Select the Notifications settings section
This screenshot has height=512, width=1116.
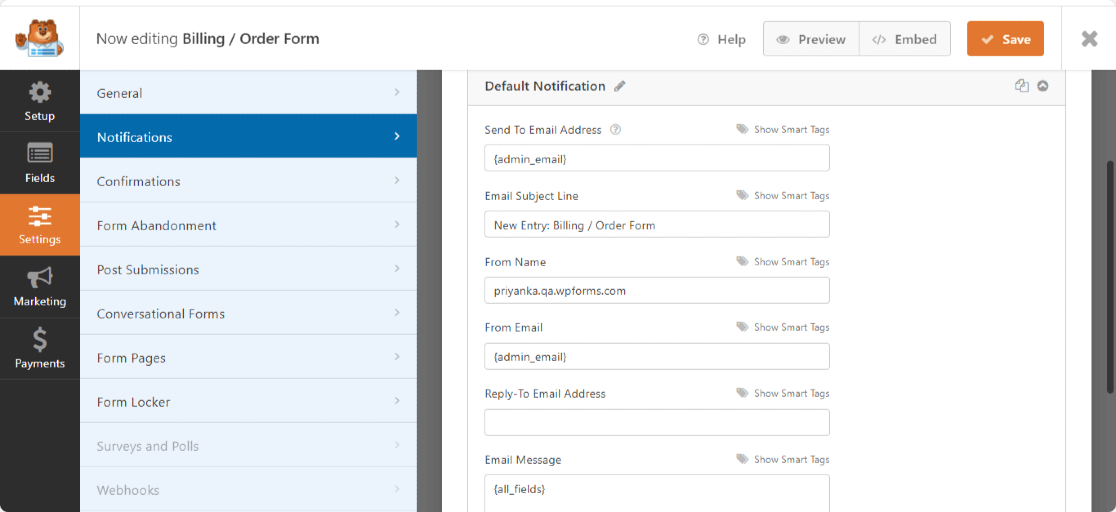point(248,137)
